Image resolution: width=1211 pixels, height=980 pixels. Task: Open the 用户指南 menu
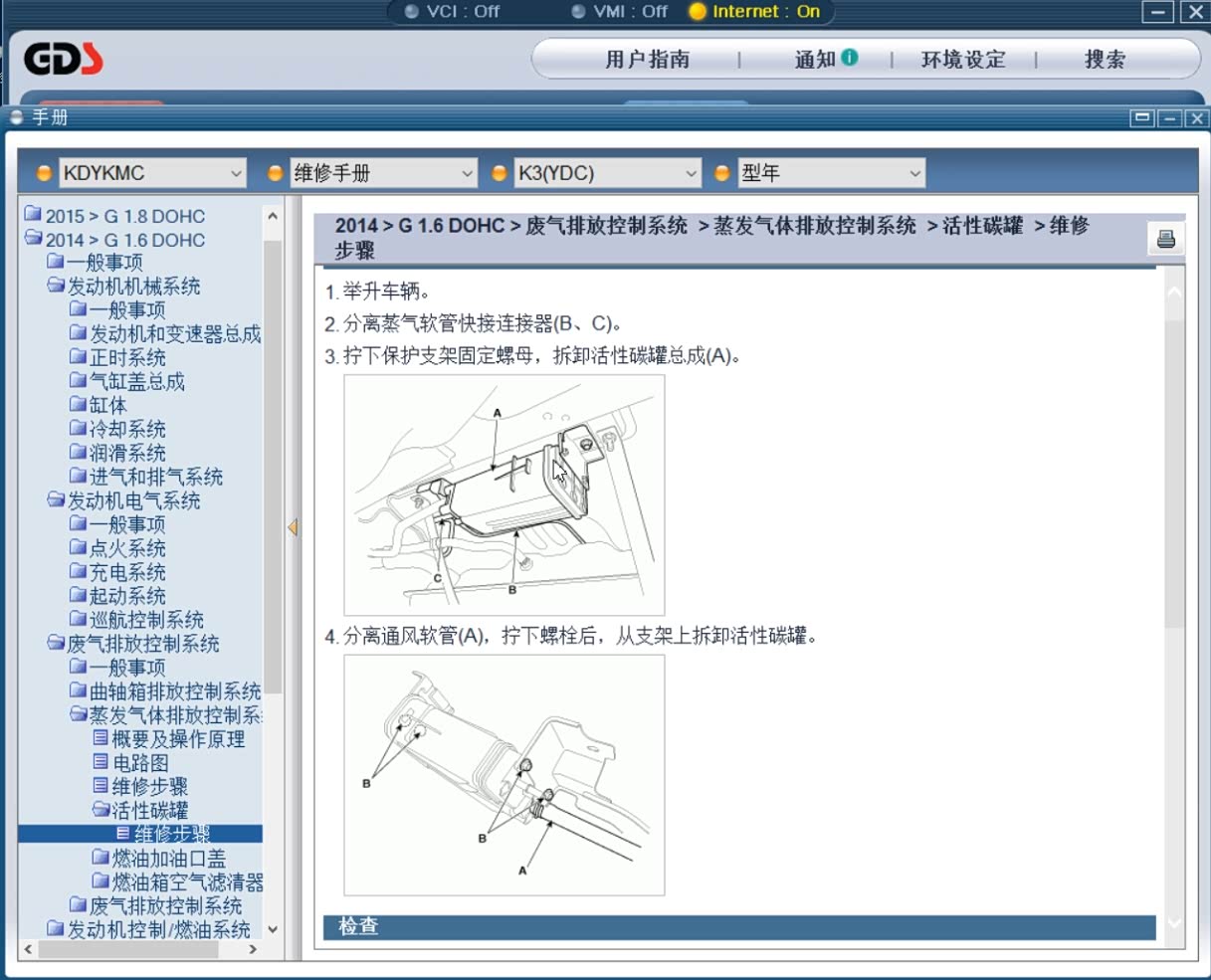[647, 60]
